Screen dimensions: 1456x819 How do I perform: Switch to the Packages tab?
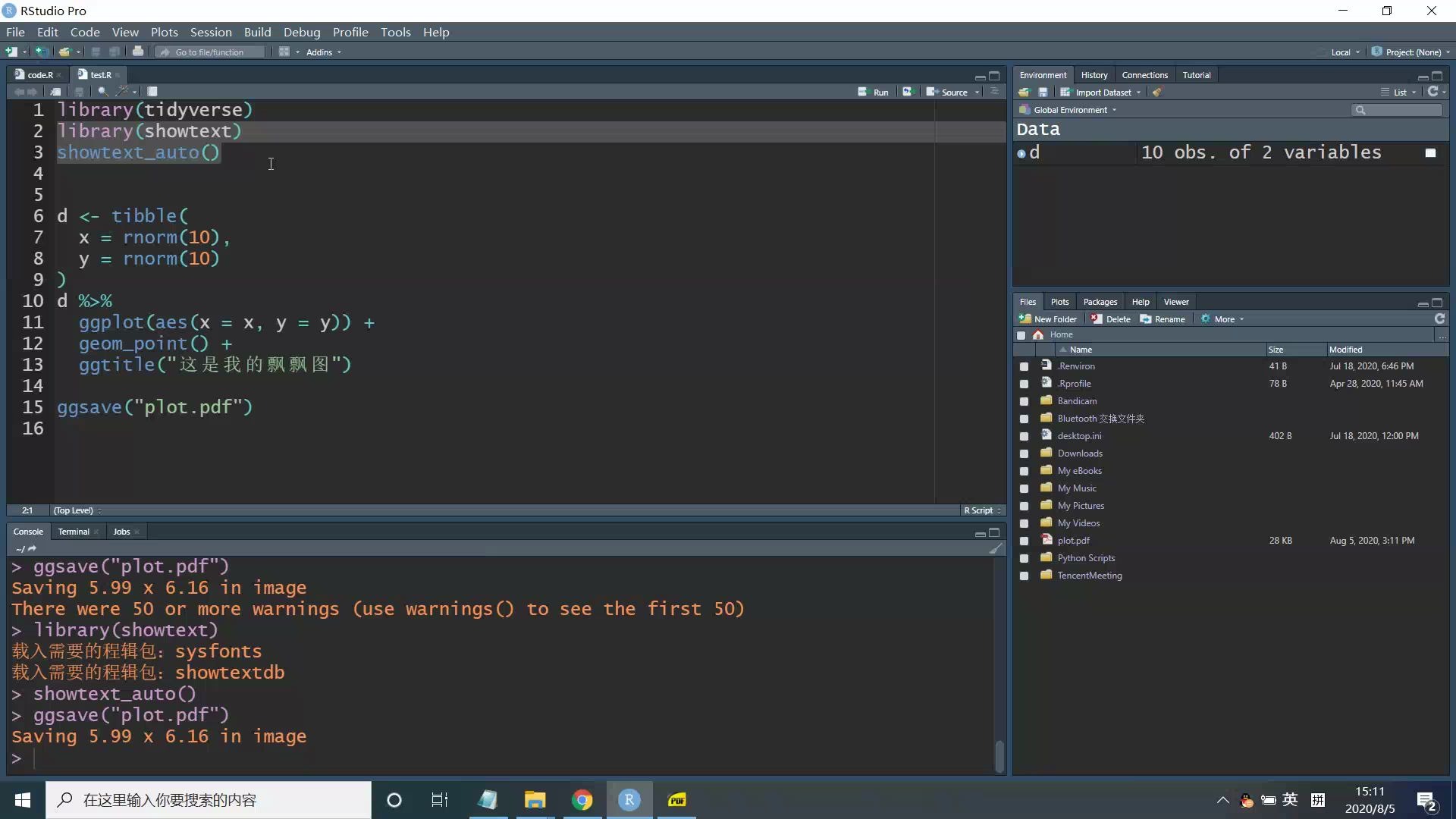[x=1100, y=302]
